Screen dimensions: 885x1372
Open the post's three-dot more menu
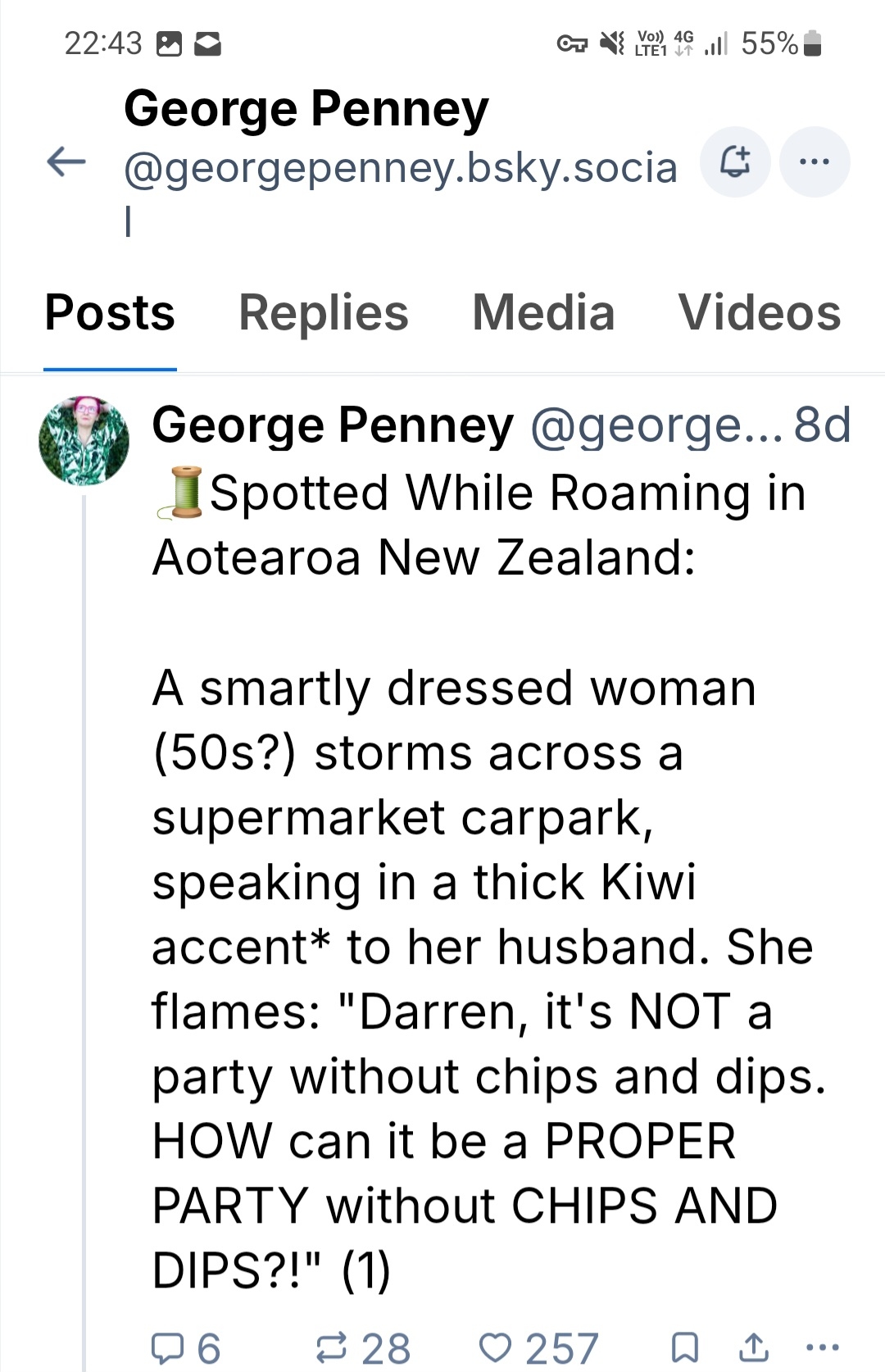(822, 1347)
